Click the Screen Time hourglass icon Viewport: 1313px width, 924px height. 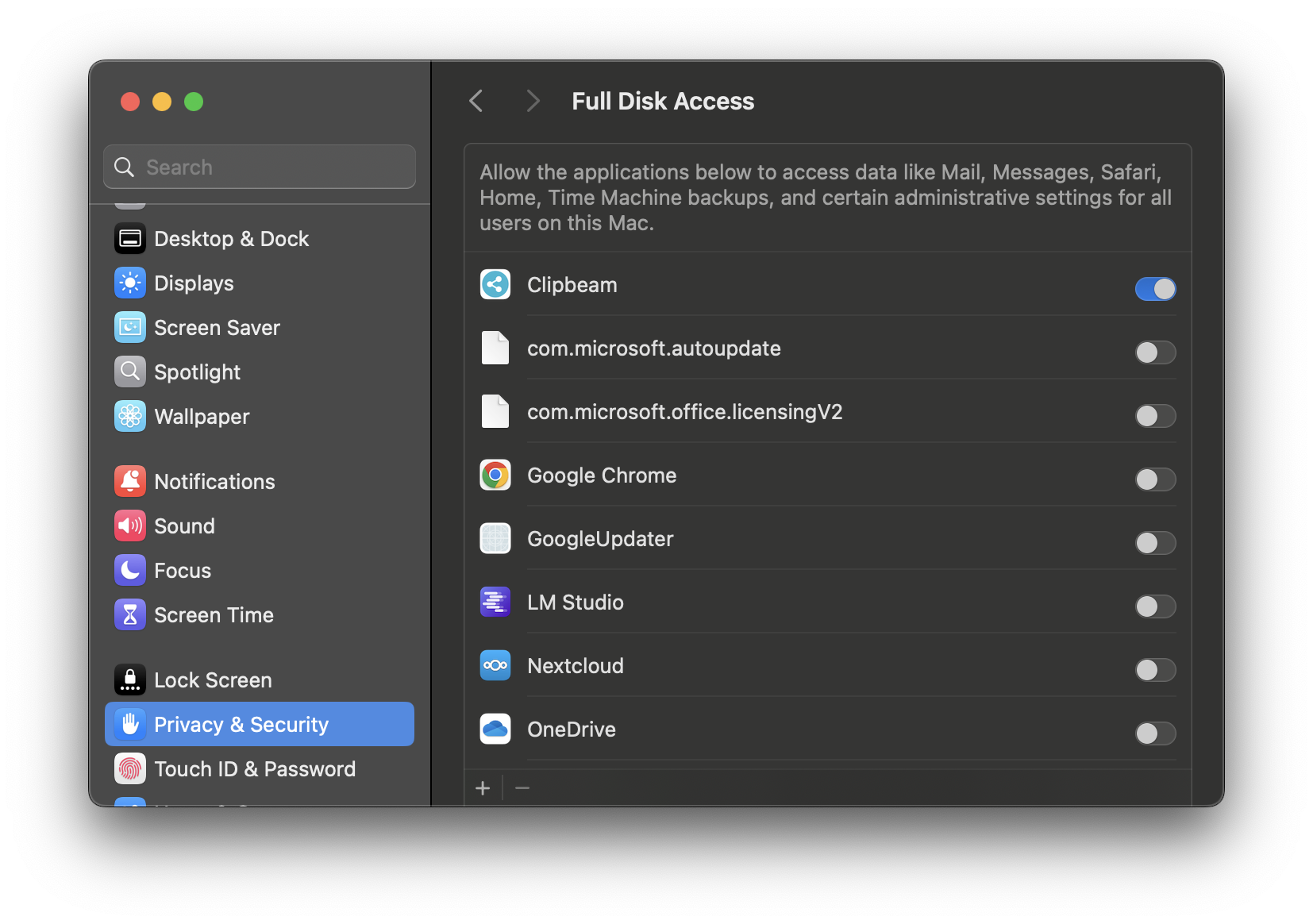tap(130, 614)
